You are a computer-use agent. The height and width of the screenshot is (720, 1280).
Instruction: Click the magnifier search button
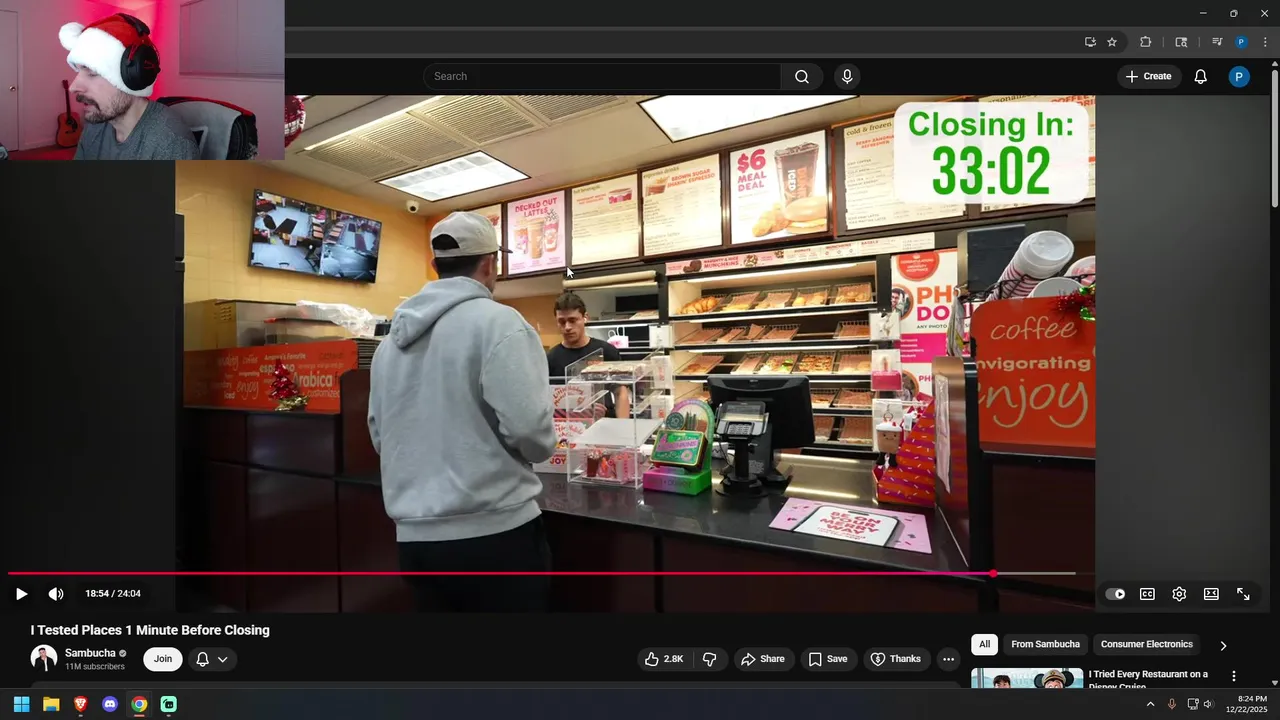click(802, 76)
